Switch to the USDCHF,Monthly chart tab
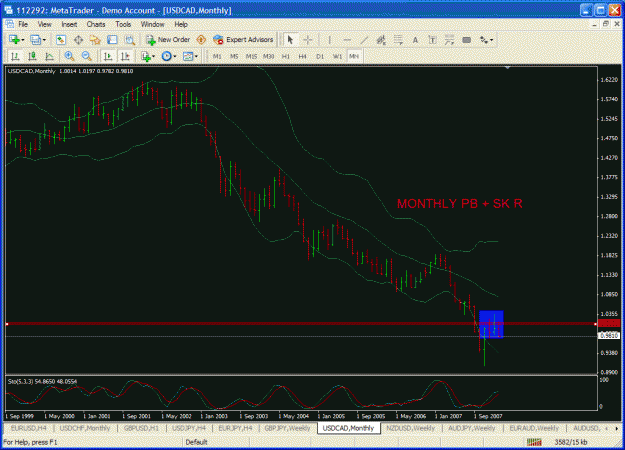 85,428
